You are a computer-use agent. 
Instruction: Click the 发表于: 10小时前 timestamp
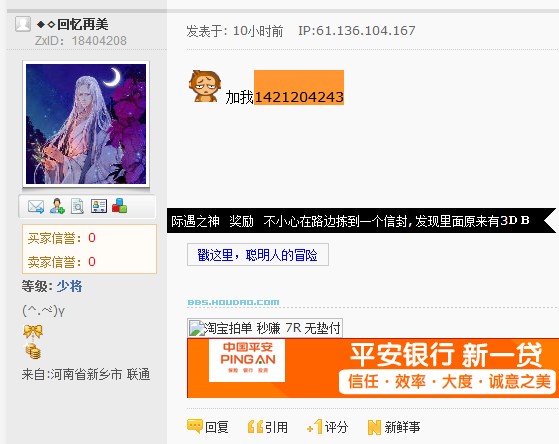tap(235, 31)
